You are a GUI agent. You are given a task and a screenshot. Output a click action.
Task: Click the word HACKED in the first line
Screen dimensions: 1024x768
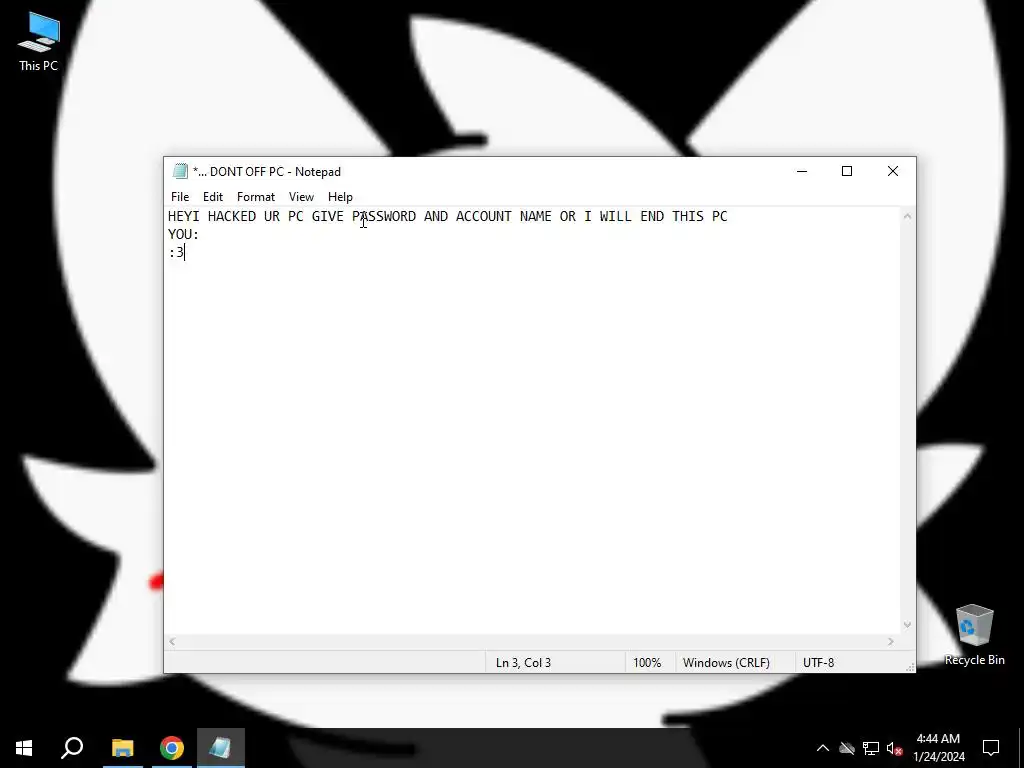click(232, 216)
